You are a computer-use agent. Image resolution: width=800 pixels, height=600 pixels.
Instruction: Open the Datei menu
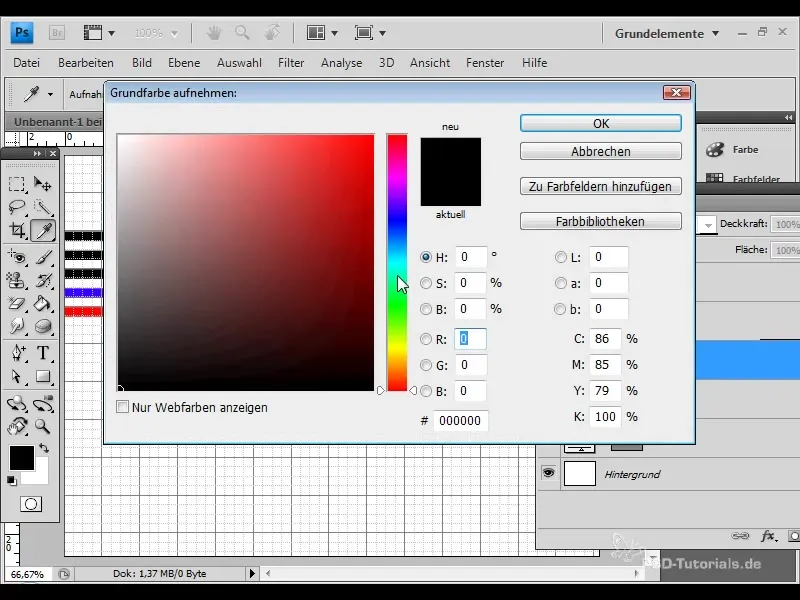(x=27, y=63)
